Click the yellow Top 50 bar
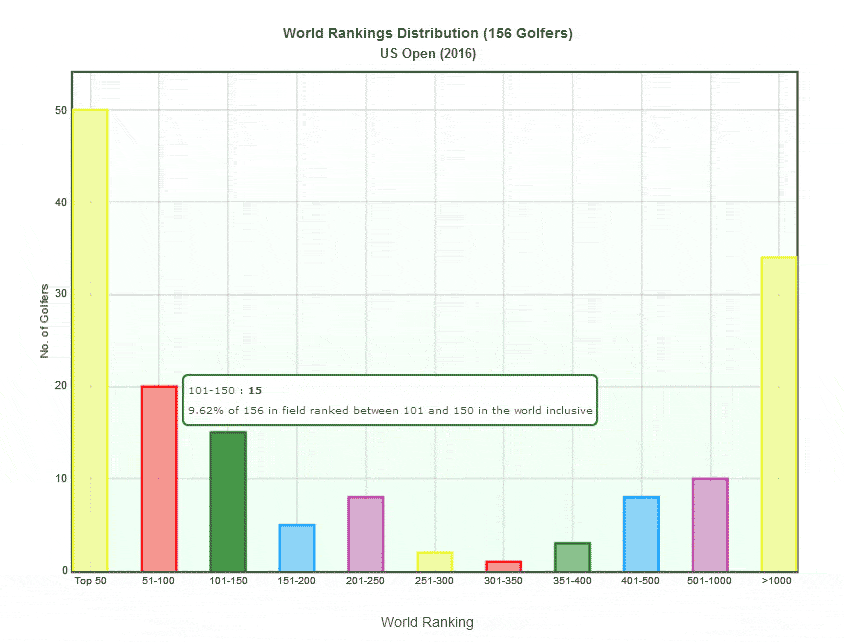The image size is (844, 642). [90, 340]
